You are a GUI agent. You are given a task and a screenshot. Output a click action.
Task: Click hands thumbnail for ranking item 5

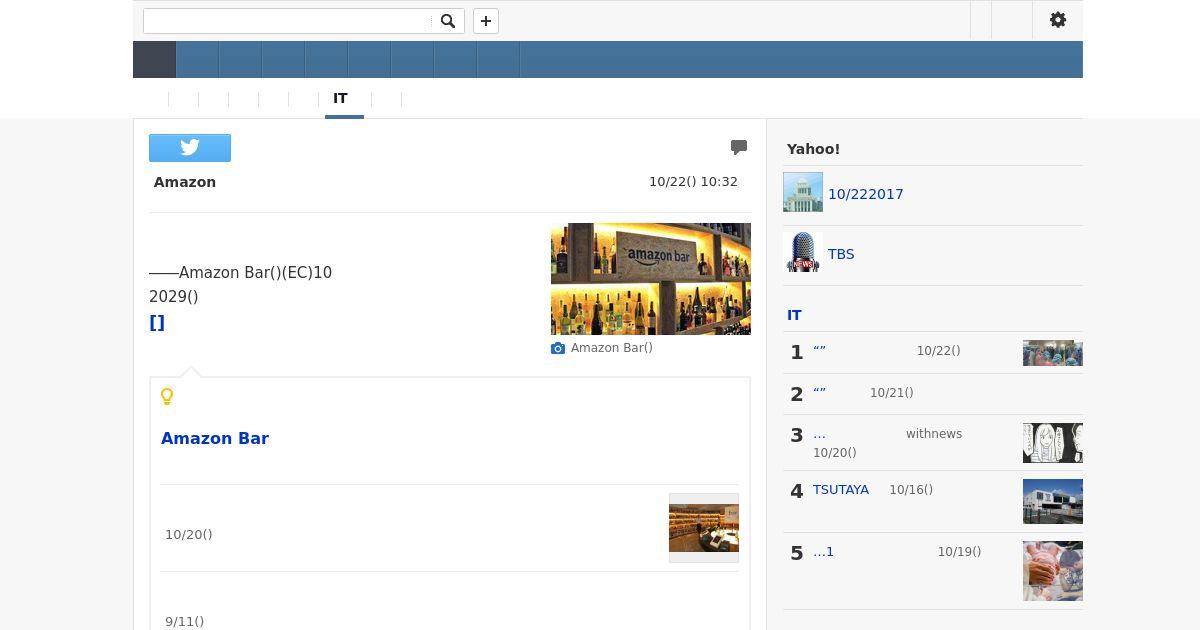[1053, 571]
